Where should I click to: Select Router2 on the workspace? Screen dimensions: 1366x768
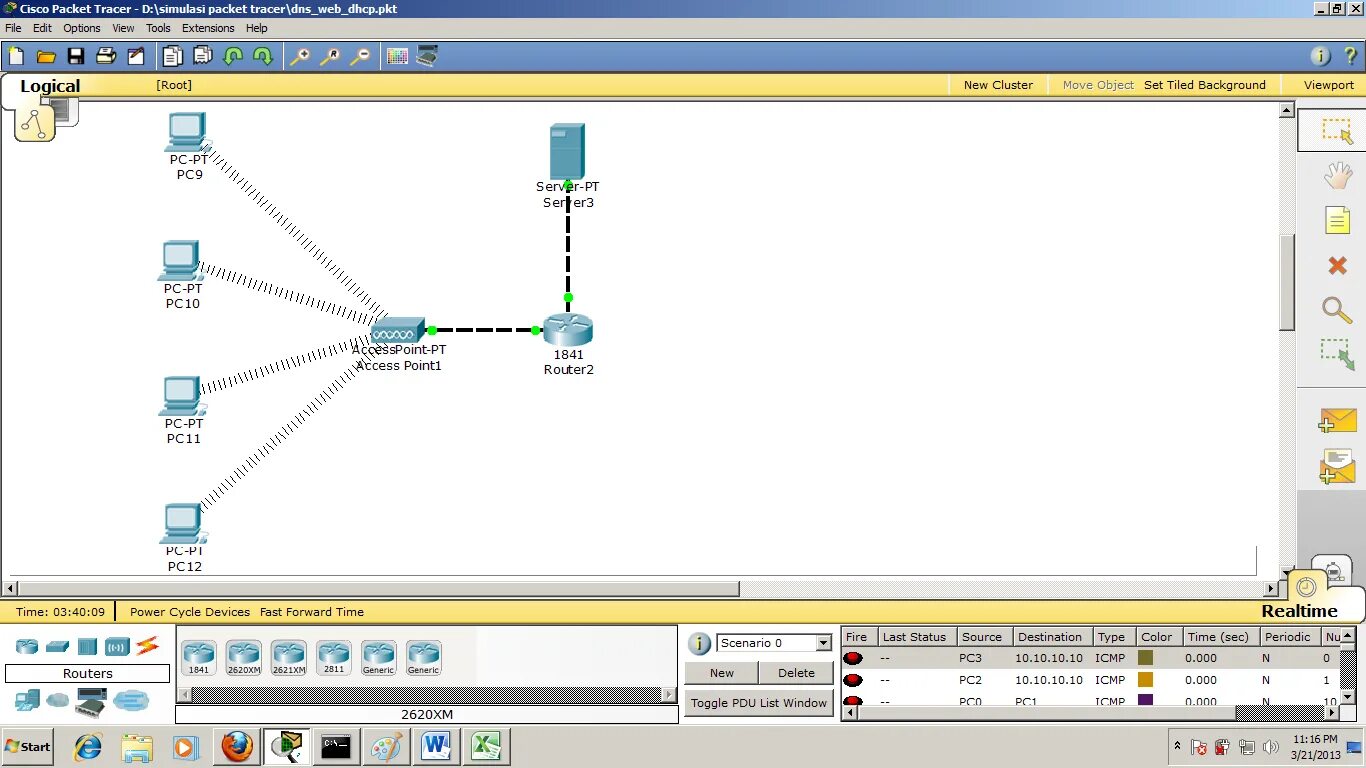(x=568, y=330)
